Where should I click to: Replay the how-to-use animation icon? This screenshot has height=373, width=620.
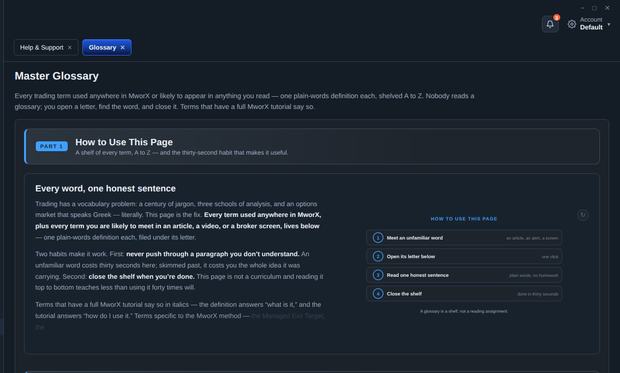tap(582, 215)
